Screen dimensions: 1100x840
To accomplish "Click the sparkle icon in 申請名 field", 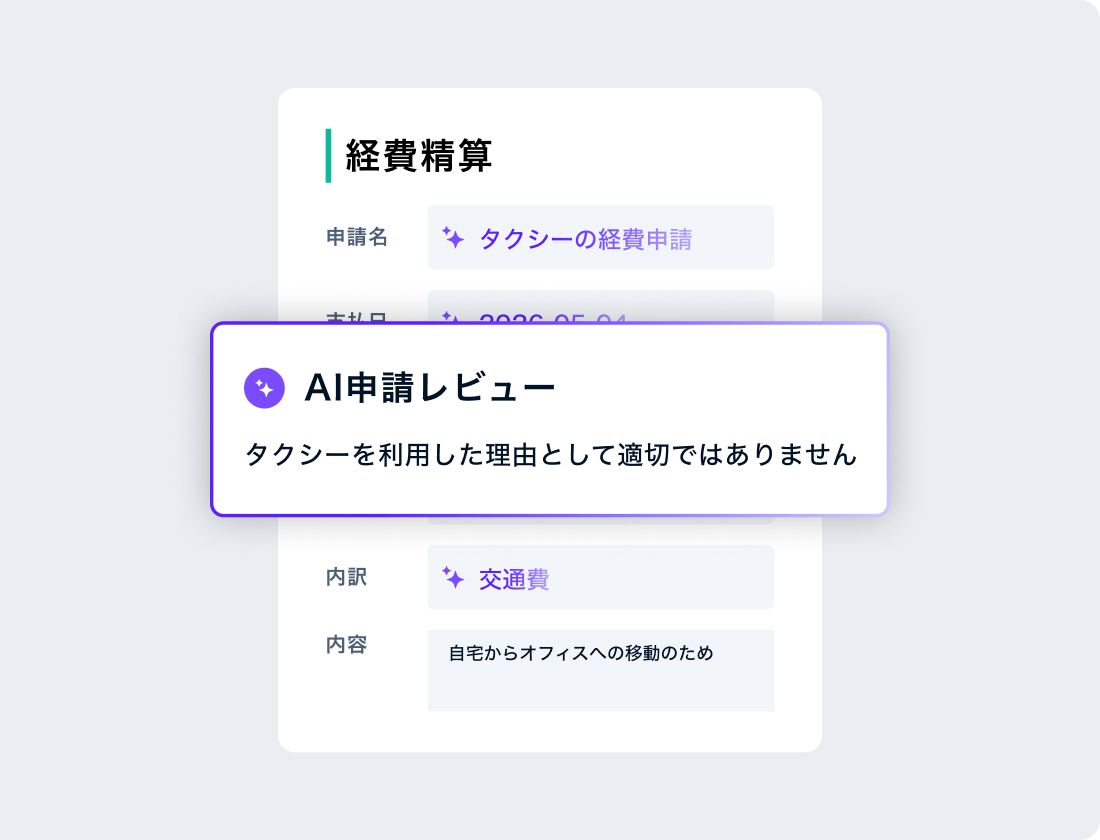I will 453,238.
